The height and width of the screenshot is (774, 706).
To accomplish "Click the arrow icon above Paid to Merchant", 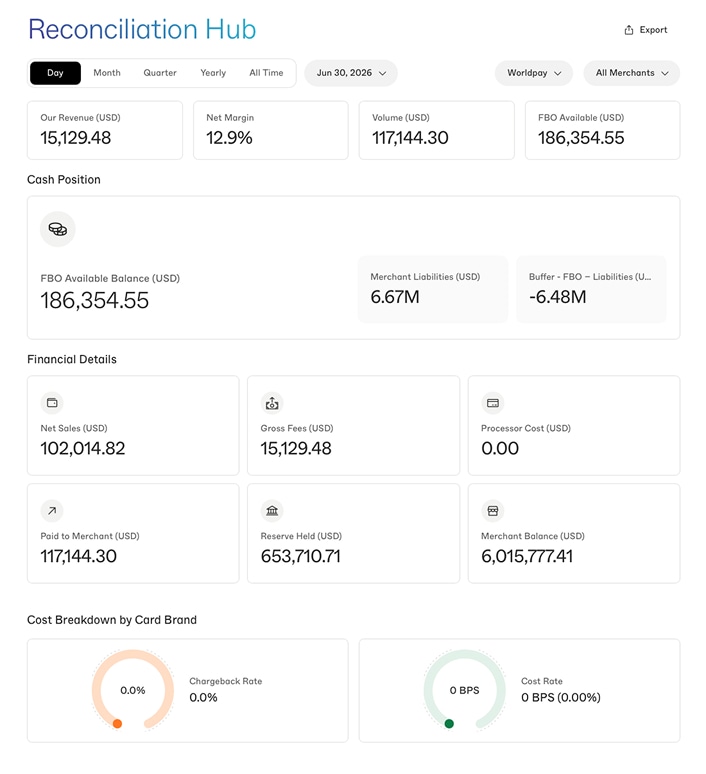I will [x=52, y=511].
